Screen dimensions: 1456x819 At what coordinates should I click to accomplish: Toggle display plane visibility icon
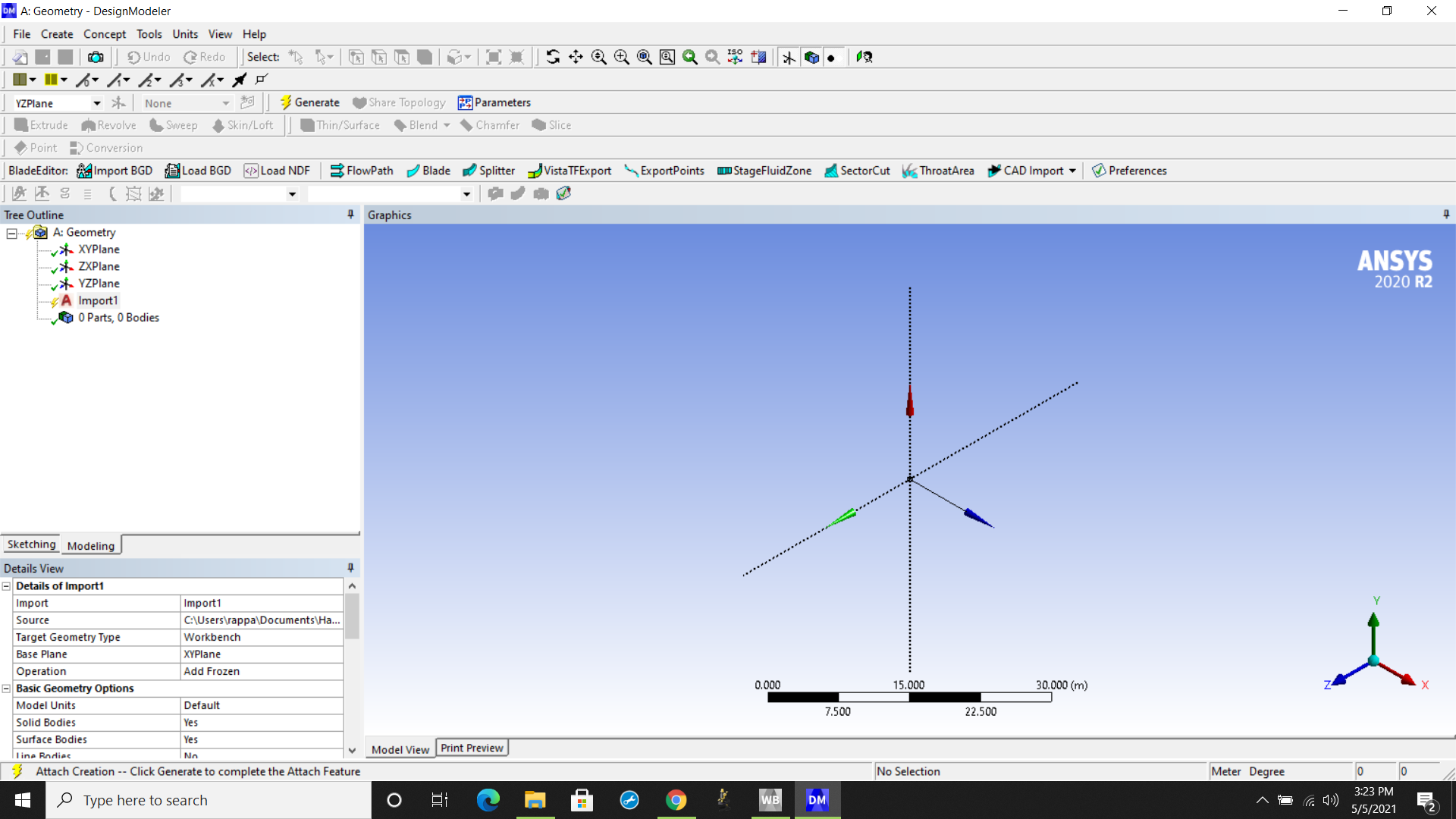click(789, 57)
